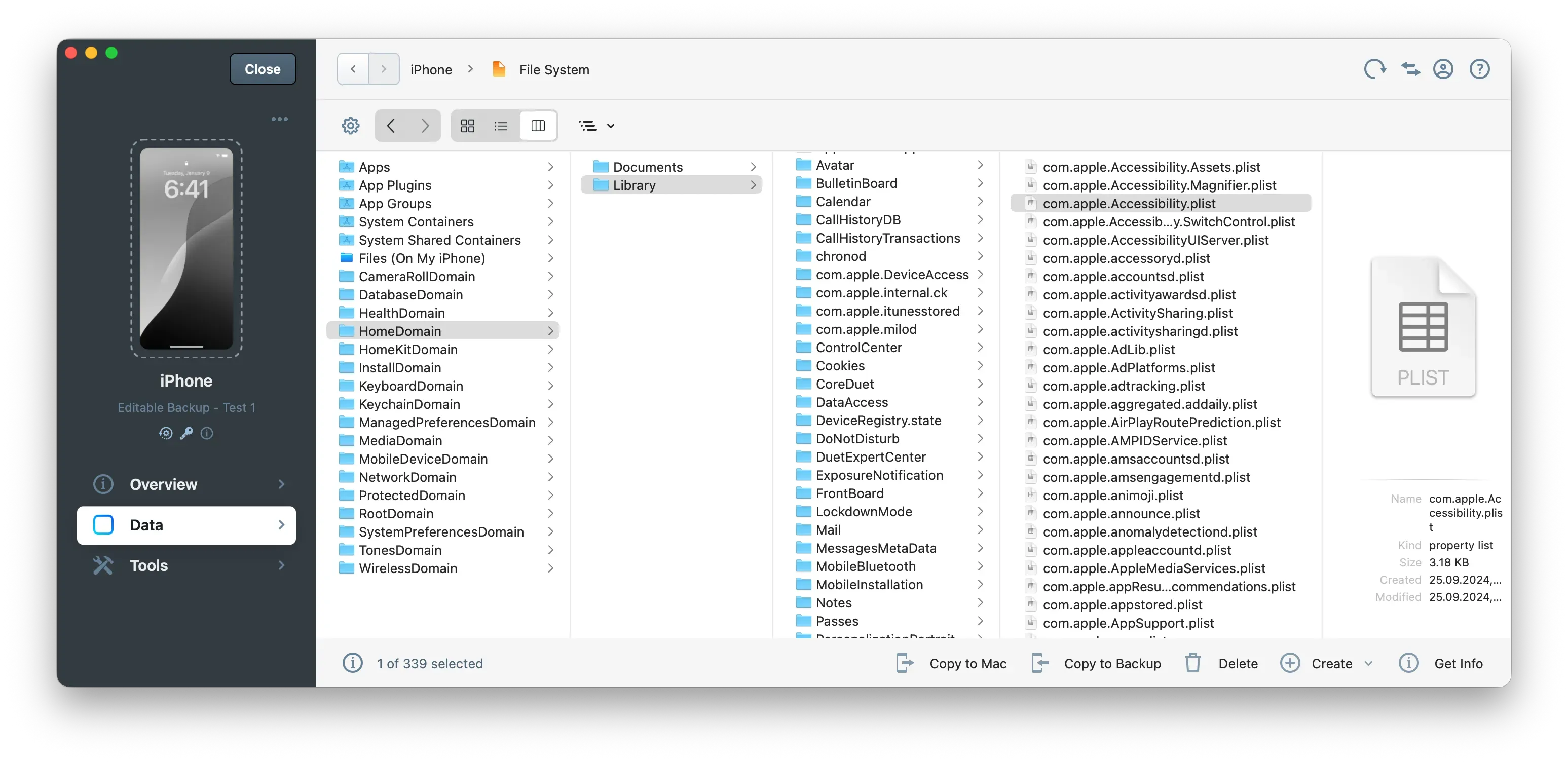The height and width of the screenshot is (762, 1568).
Task: Click the backup settings gear icon under iPhone
Action: pos(166,433)
